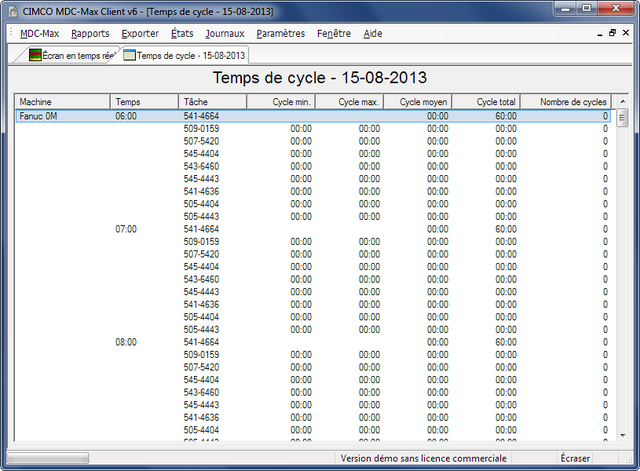The width and height of the screenshot is (640, 471).
Task: Click 'Version démo sans licence commerciale' status text
Action: 424,458
